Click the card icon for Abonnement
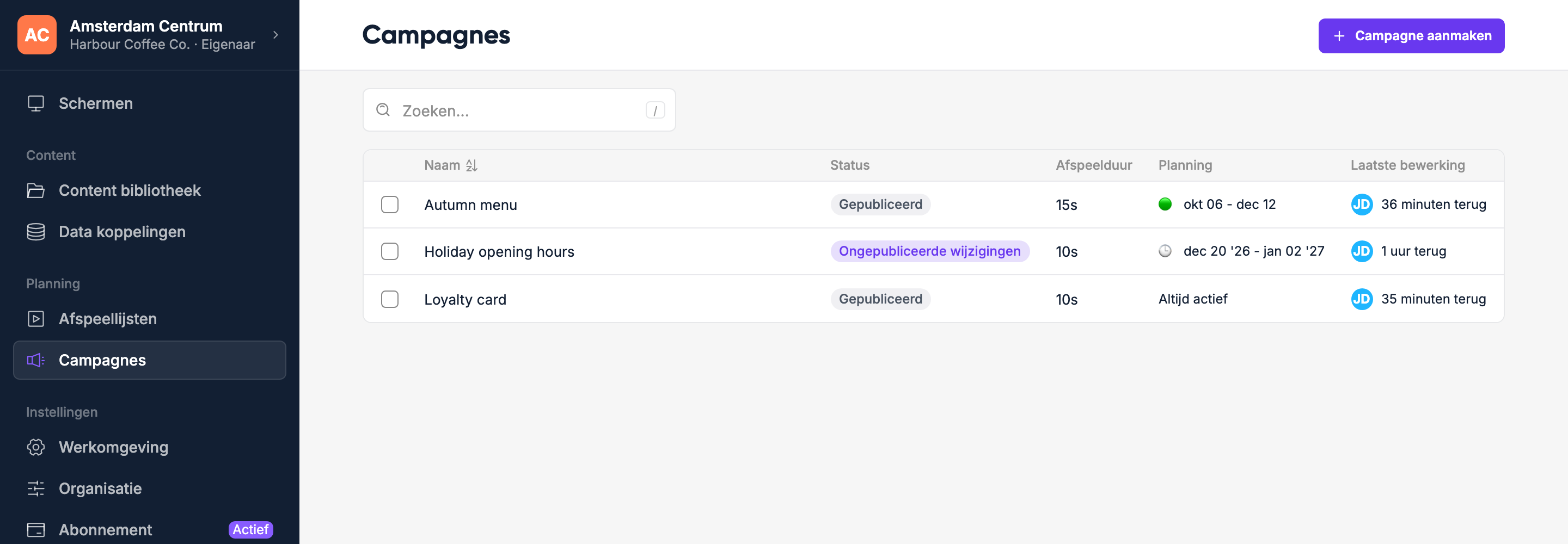Viewport: 1568px width, 544px height. [36, 530]
